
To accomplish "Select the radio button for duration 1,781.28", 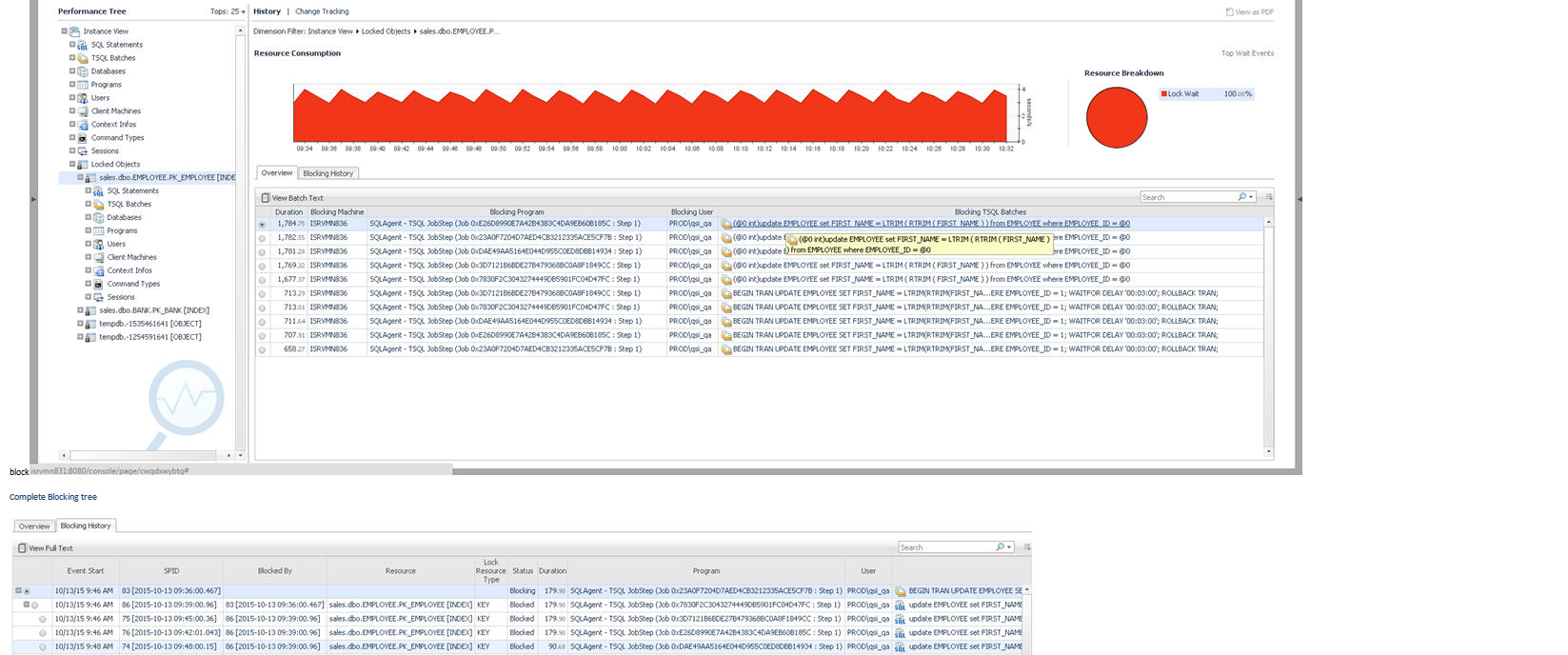I will pyautogui.click(x=262, y=252).
